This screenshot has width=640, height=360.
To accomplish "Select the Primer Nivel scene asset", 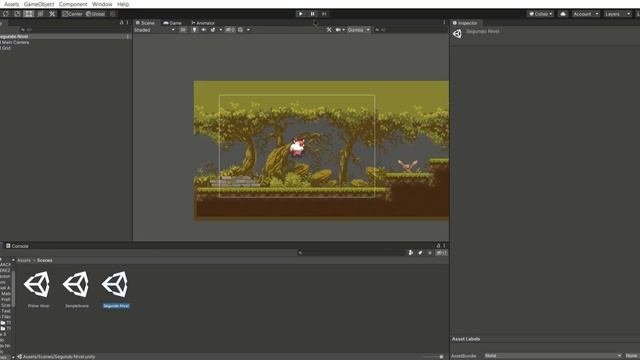I will coord(38,289).
